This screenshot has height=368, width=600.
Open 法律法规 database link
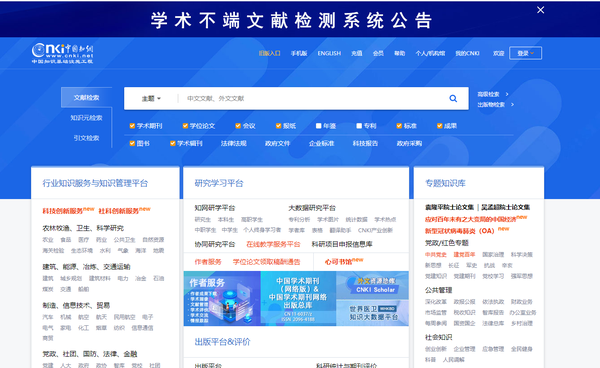tap(233, 143)
